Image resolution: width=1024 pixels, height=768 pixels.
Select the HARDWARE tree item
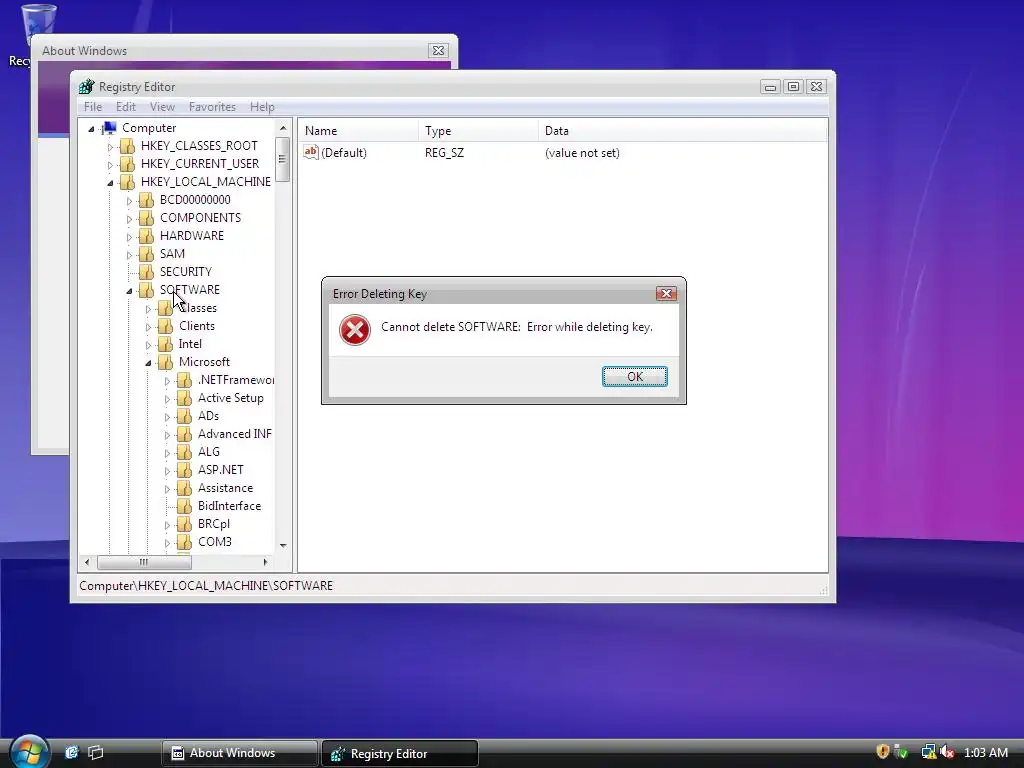point(191,236)
